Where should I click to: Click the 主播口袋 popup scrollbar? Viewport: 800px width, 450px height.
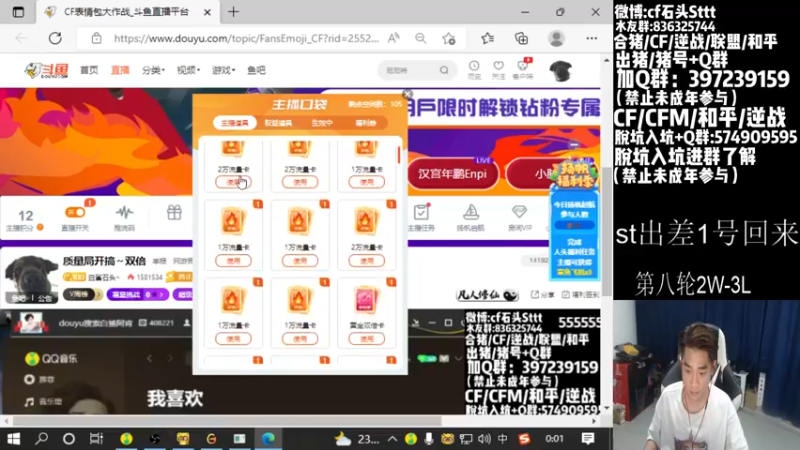pos(398,155)
